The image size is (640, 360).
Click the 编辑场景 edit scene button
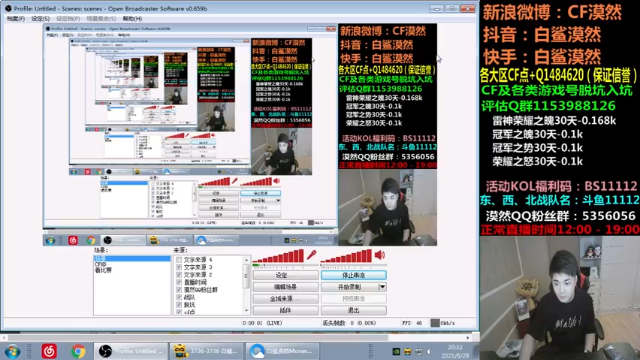click(286, 287)
